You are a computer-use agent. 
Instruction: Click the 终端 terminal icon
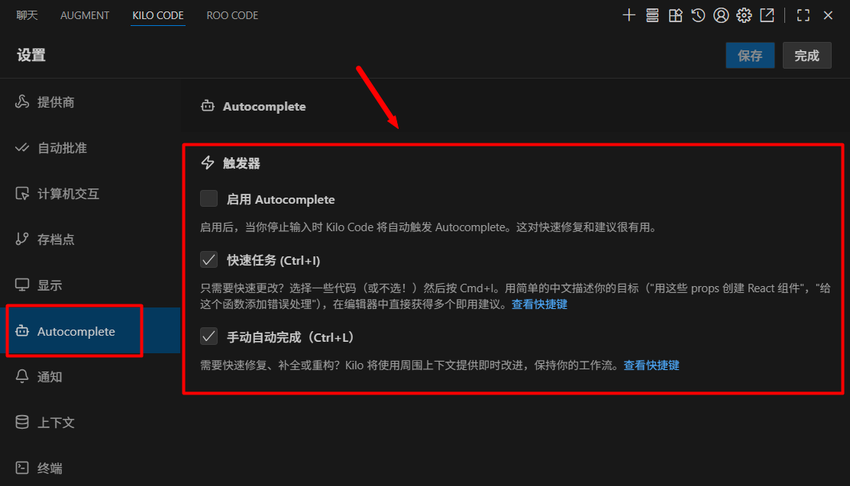22,468
